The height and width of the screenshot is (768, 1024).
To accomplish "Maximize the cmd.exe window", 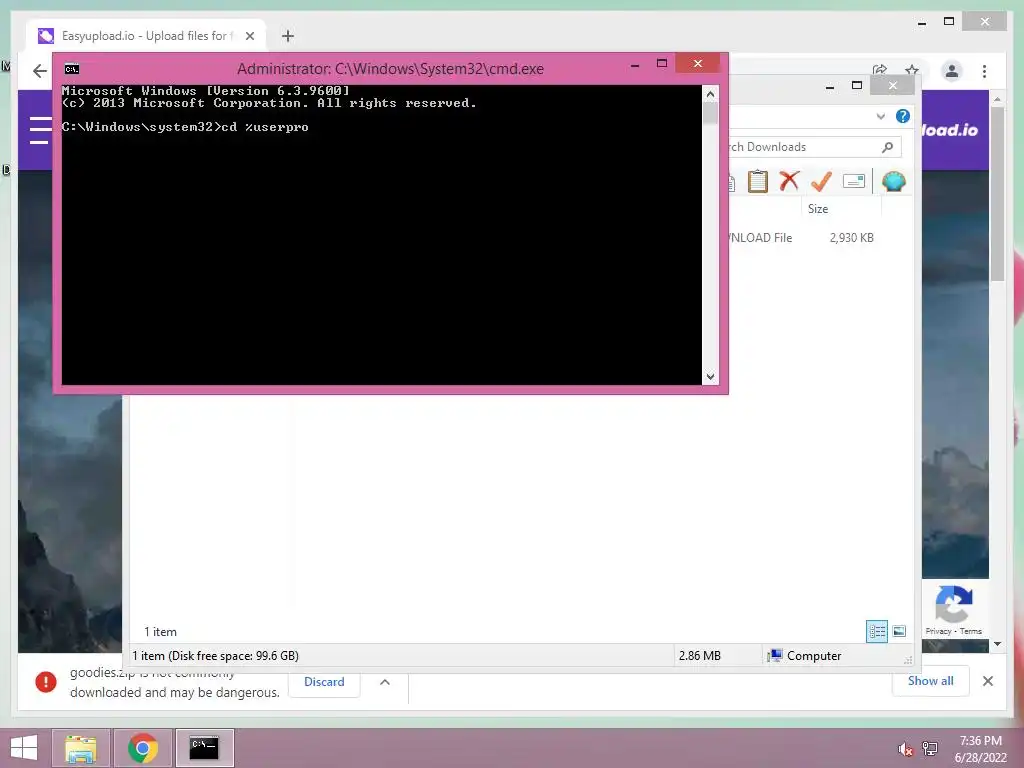I will pos(662,63).
